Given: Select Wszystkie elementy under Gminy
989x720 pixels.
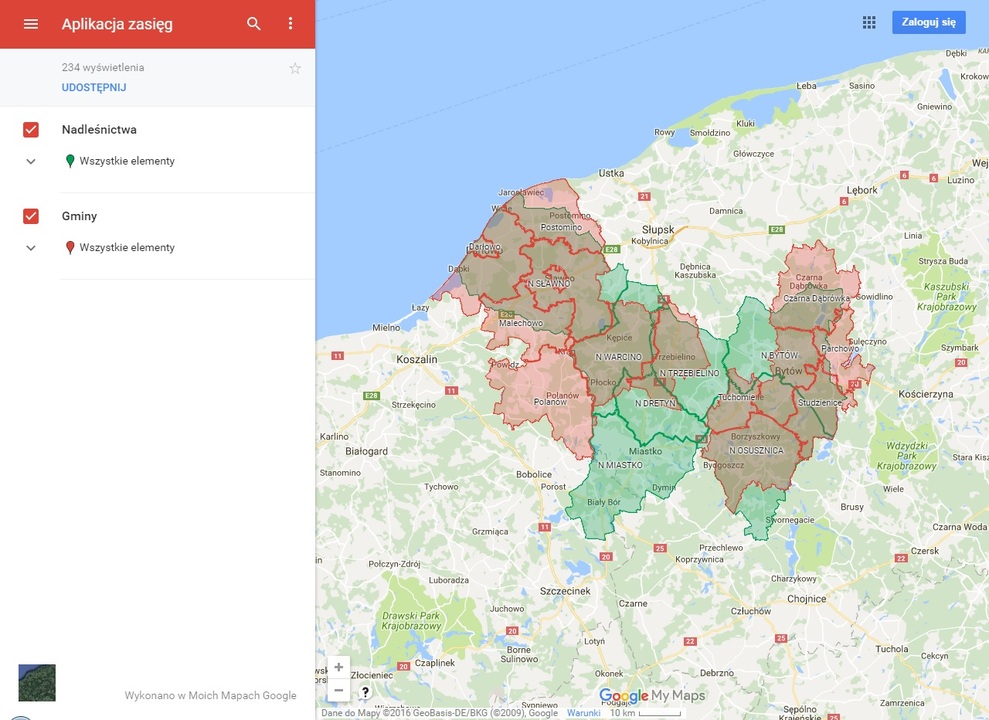Looking at the screenshot, I should tap(127, 247).
